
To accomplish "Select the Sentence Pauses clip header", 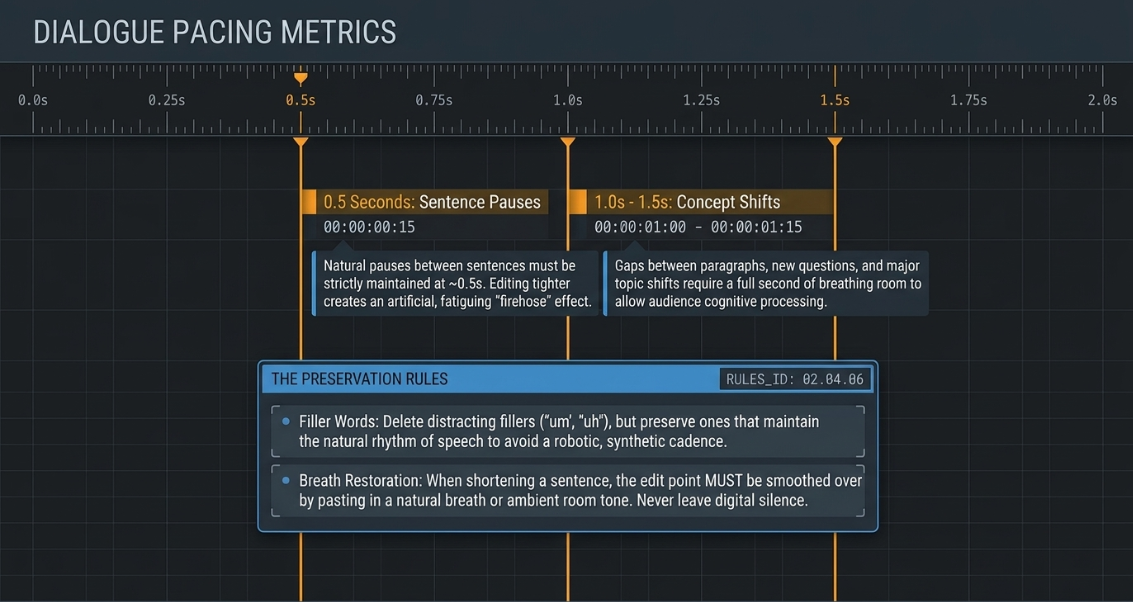I will point(425,202).
